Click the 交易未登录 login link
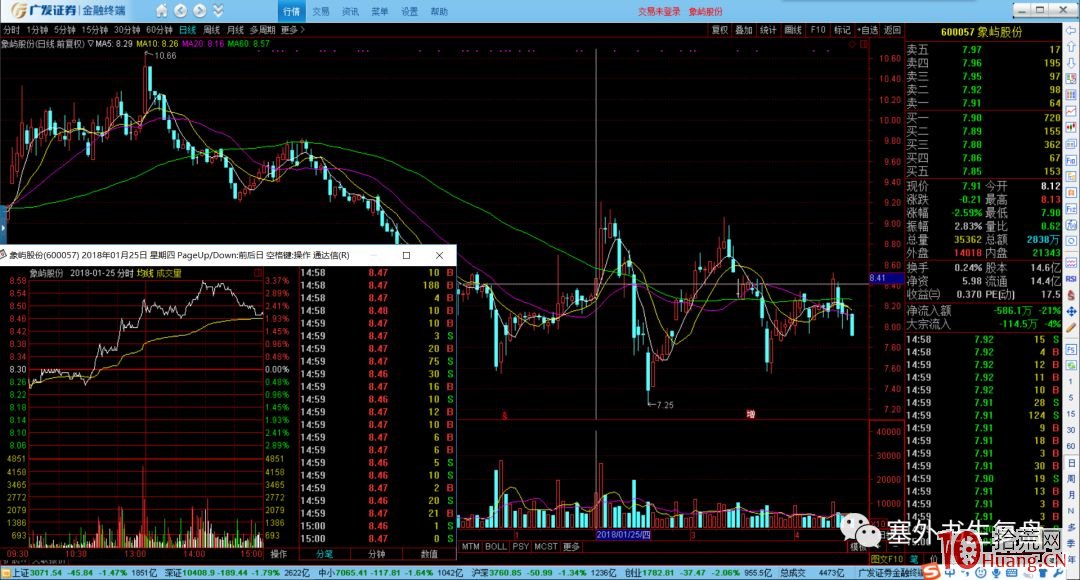The image size is (1080, 580). point(659,12)
